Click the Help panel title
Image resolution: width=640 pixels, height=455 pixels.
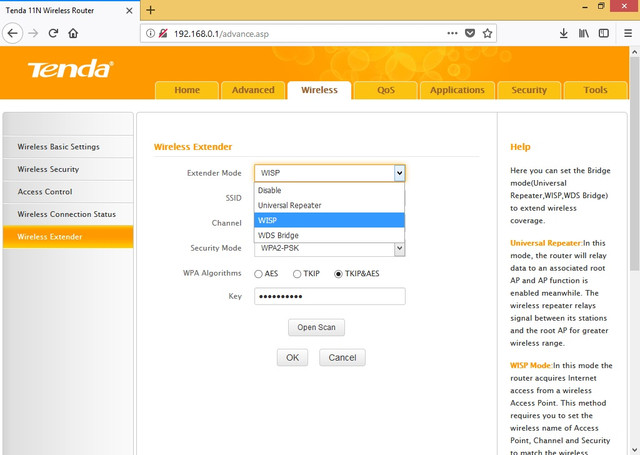tap(520, 147)
